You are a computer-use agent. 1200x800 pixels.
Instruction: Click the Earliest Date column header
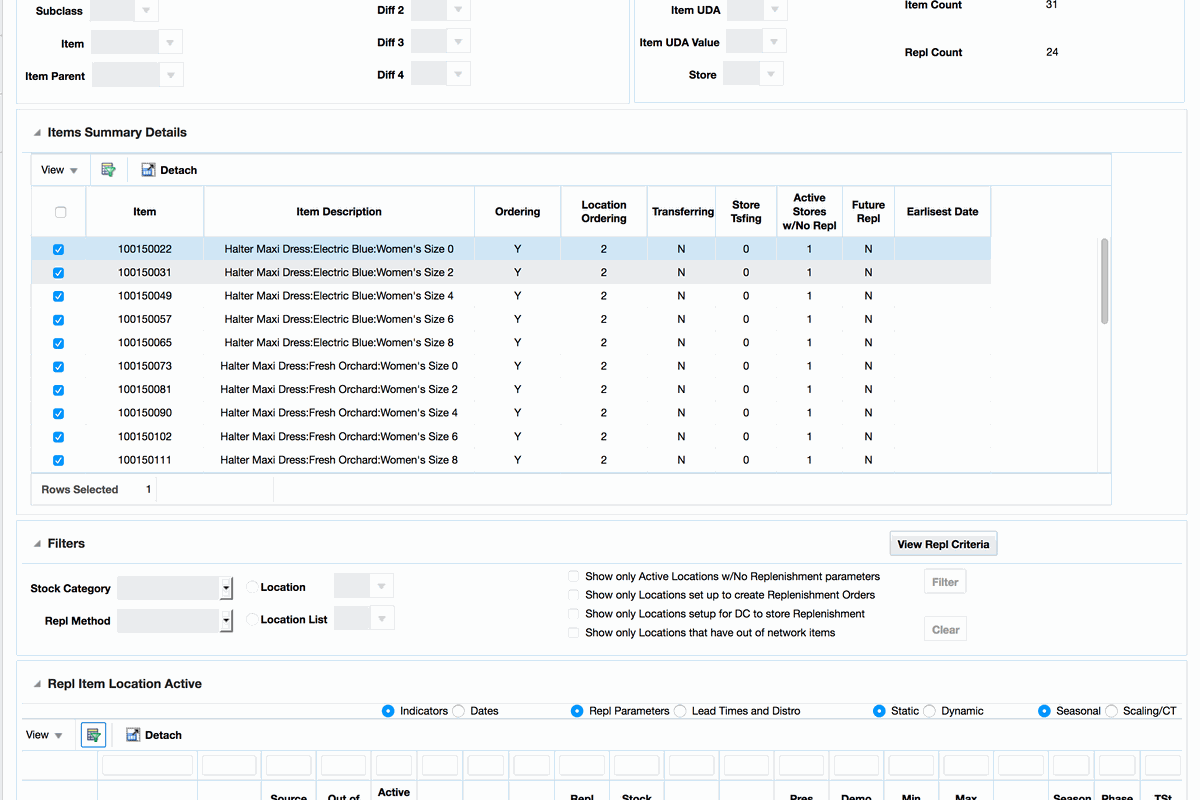tap(942, 212)
